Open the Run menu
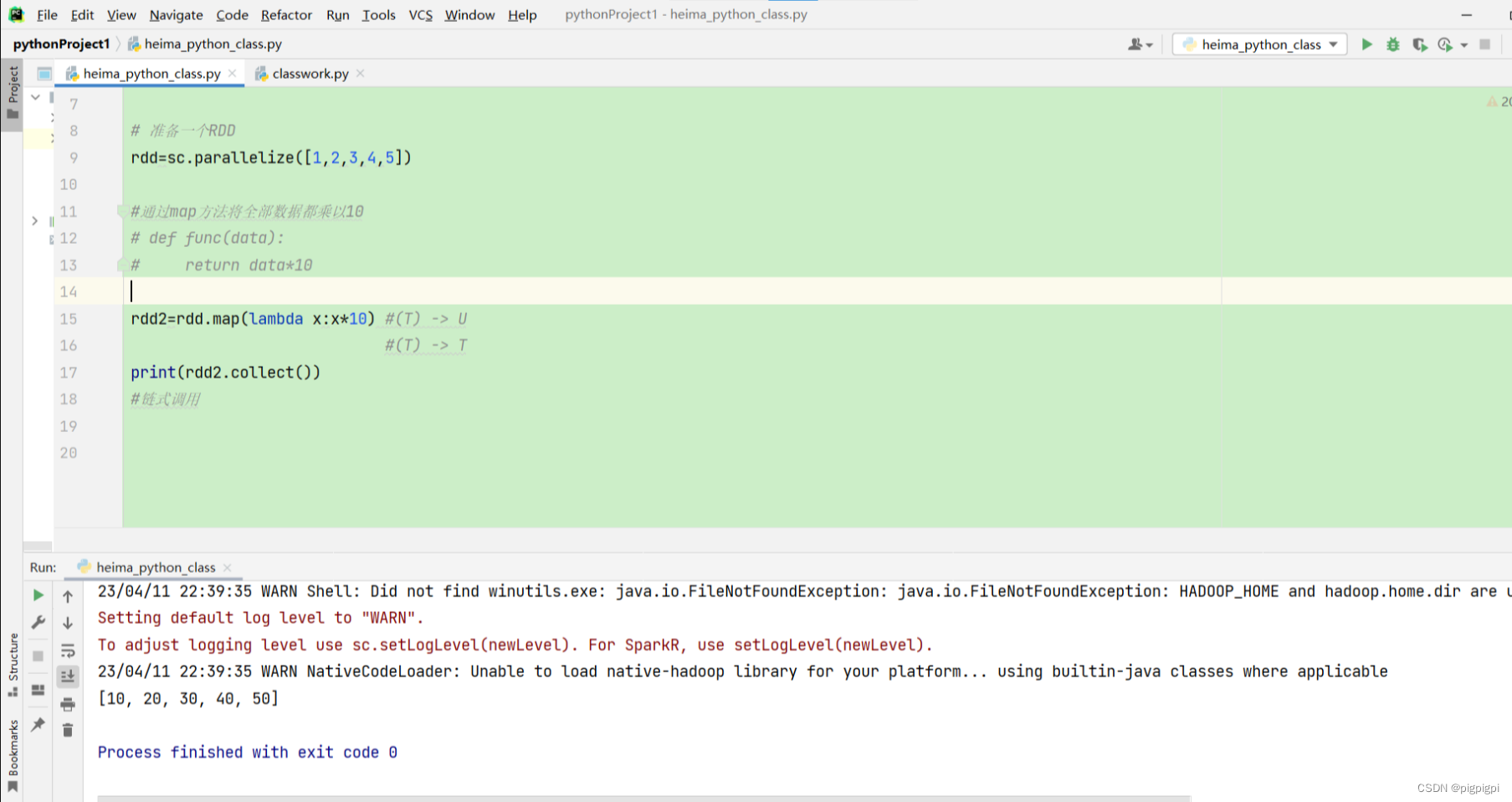 pos(338,15)
